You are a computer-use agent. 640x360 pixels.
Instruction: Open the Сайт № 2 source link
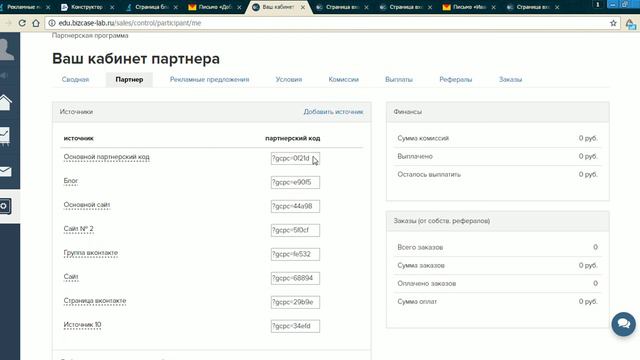(78, 229)
